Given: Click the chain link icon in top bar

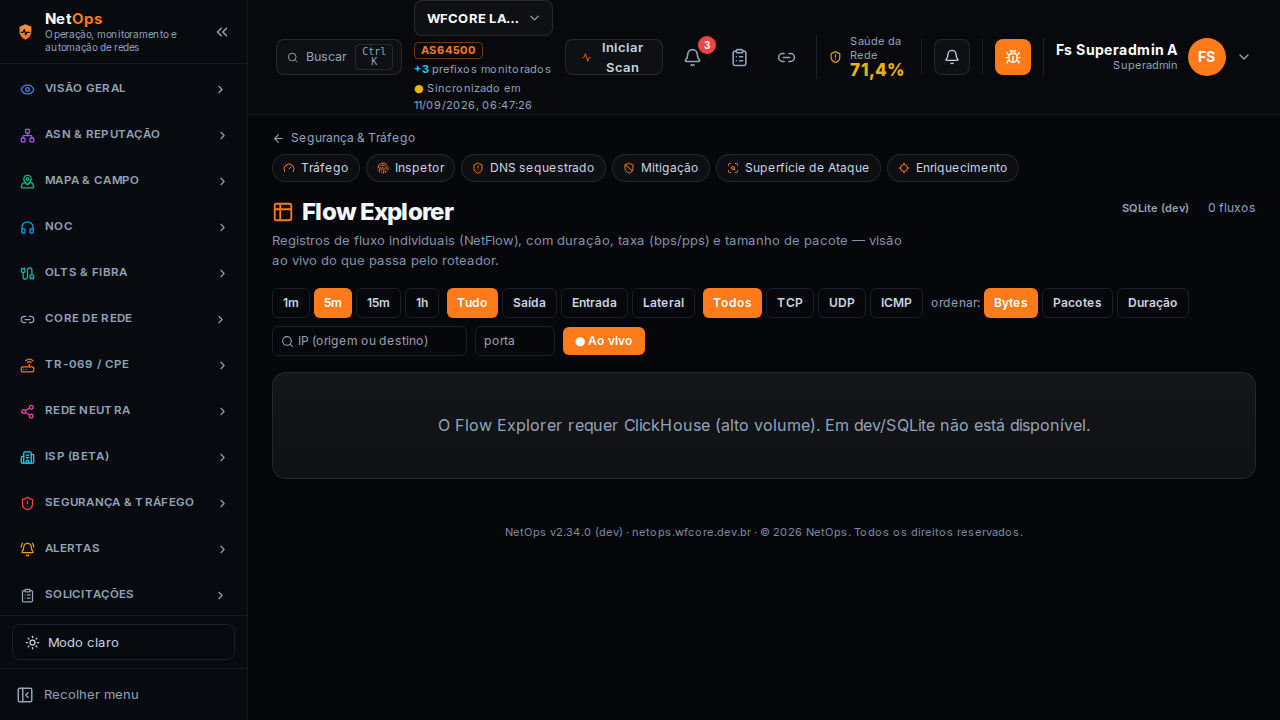Looking at the screenshot, I should [x=787, y=57].
